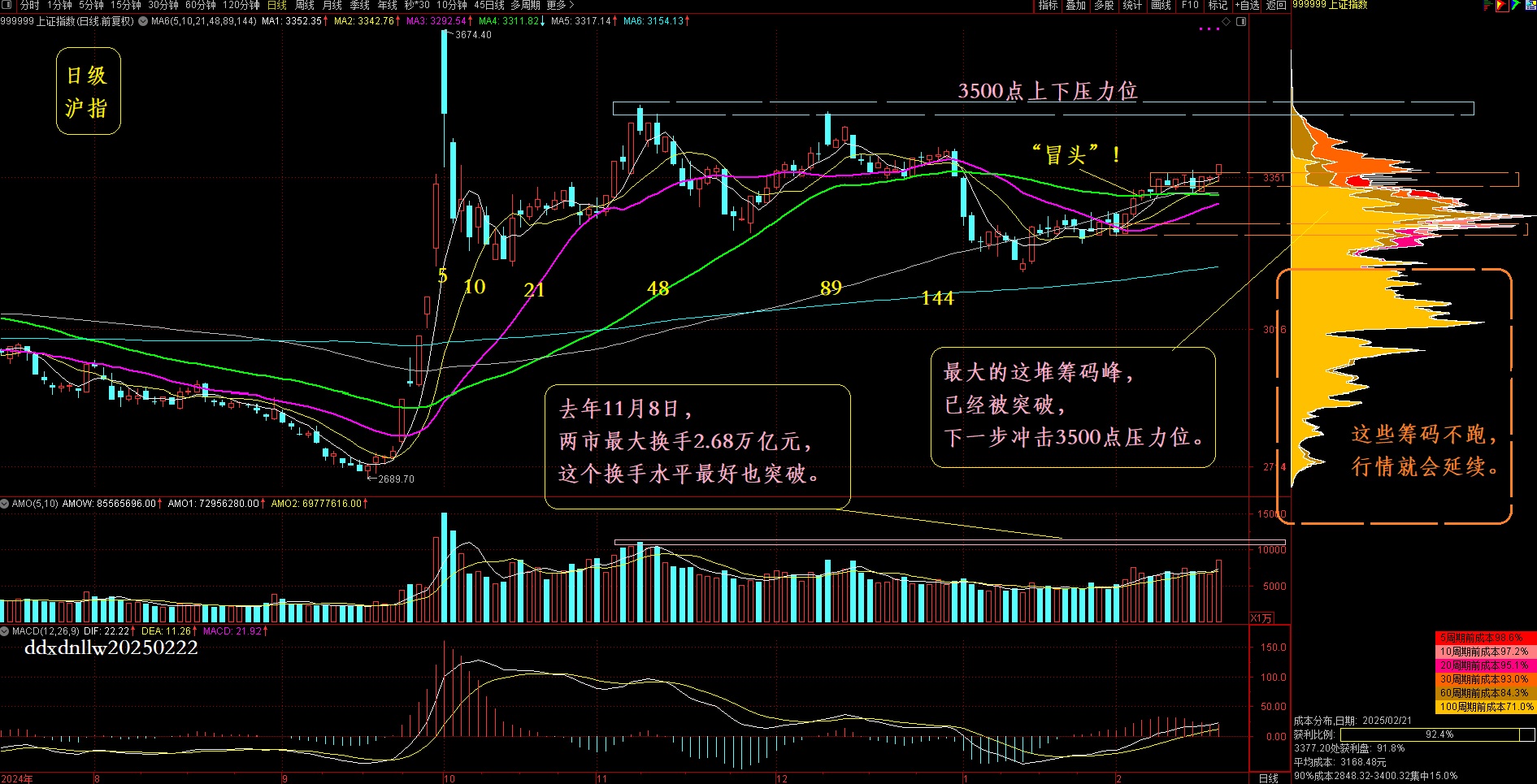Click the 获利比例 92.4% progress bar
The height and width of the screenshot is (784, 1537).
click(x=1437, y=734)
